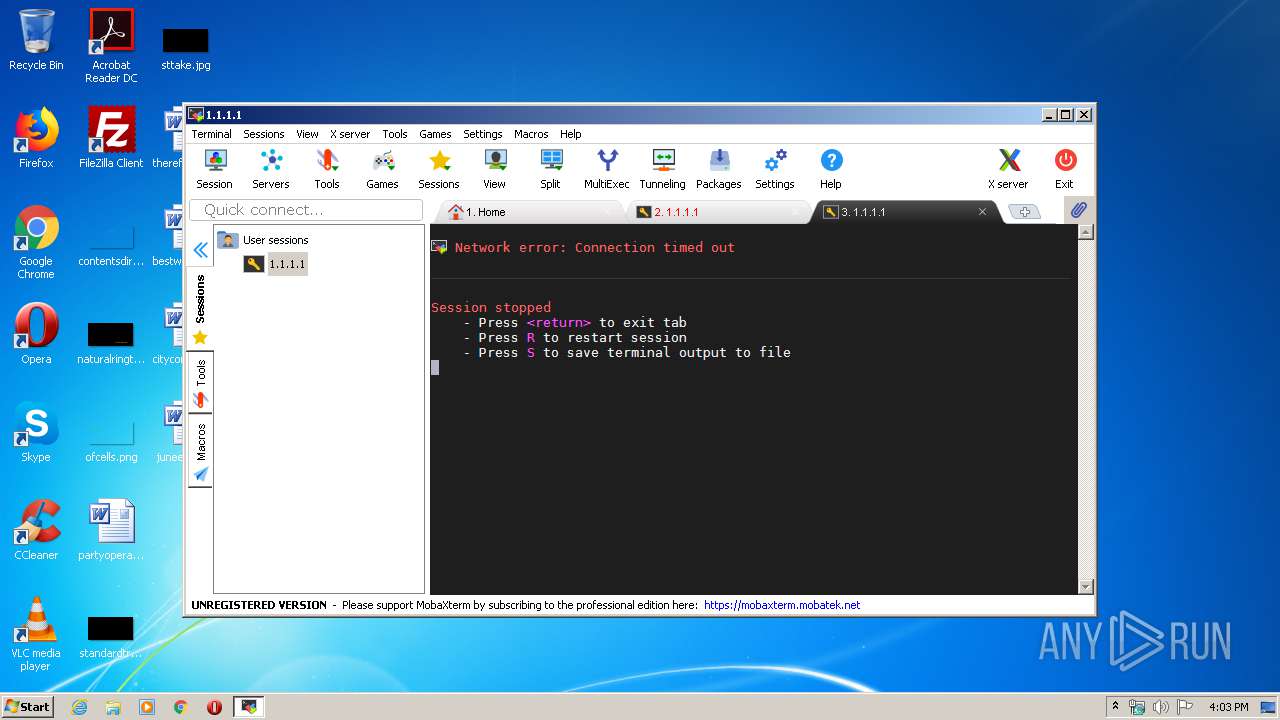Screen dimensions: 1280x720
Task: Open VLC media player desktop icon
Action: (36, 634)
